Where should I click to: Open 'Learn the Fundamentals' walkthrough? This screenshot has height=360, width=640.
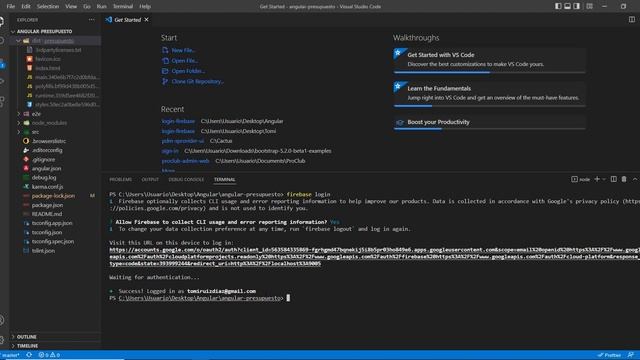tap(489, 94)
